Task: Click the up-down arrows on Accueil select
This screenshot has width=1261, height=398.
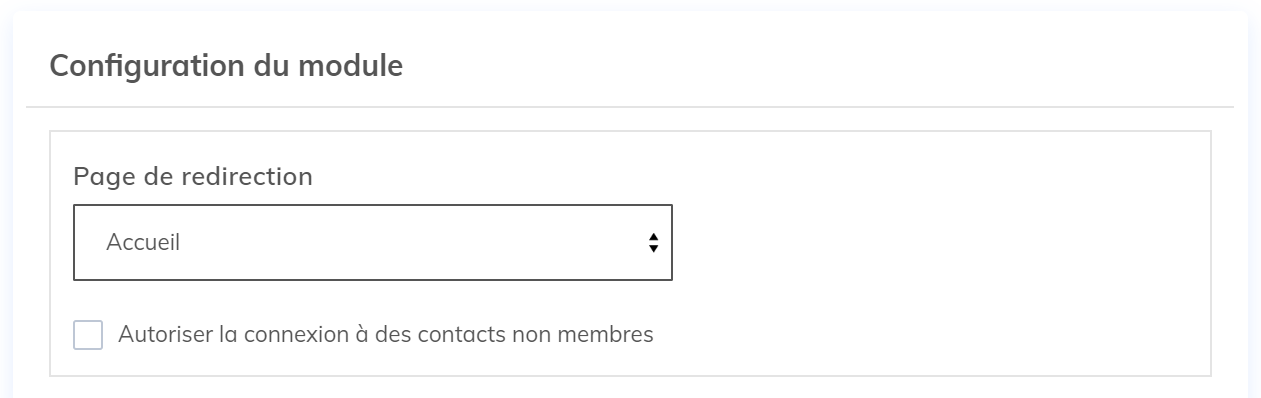Action: (x=653, y=242)
